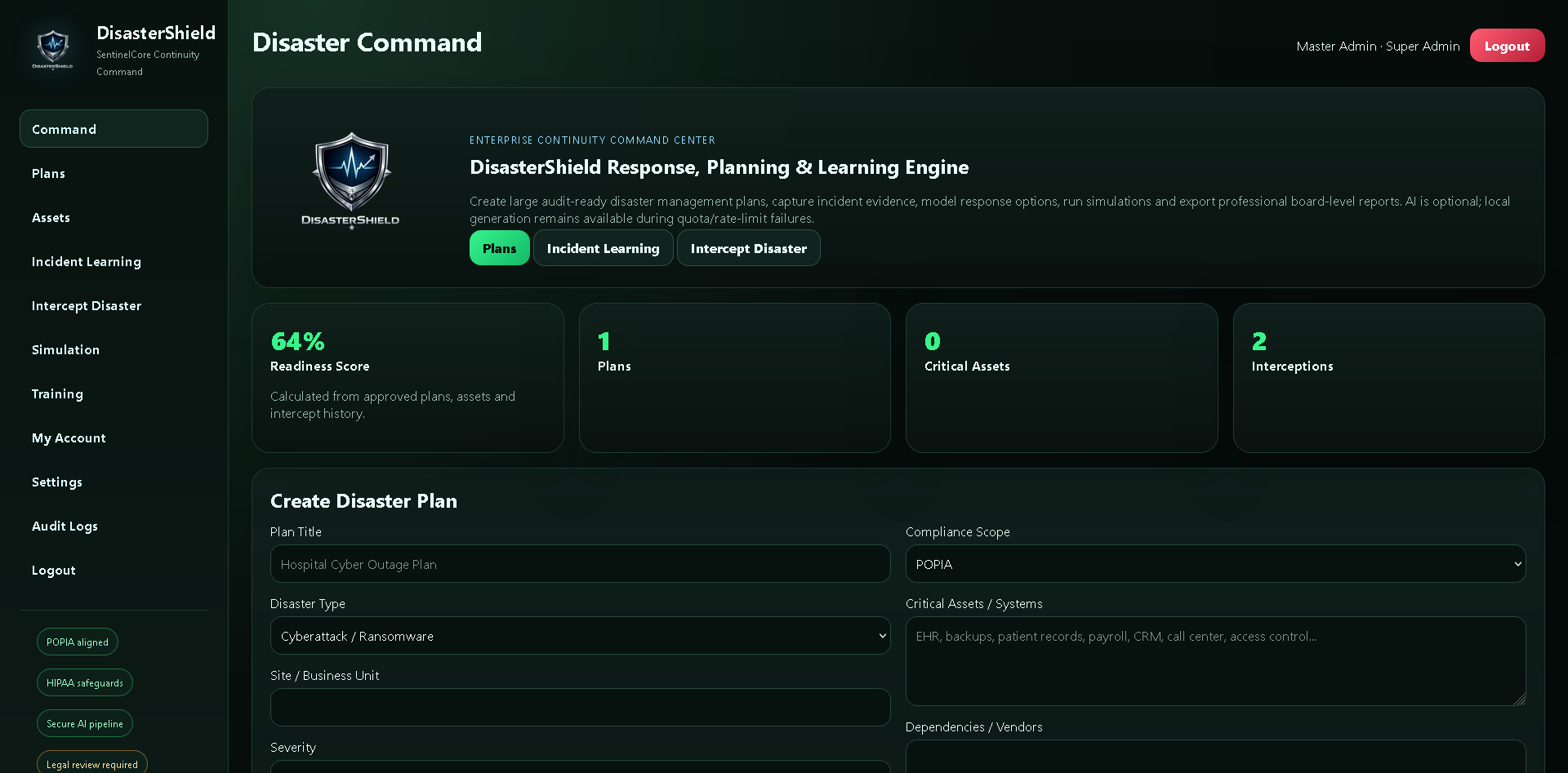This screenshot has height=773, width=1568.
Task: Click the Secure AI pipeline badge
Action: [x=85, y=724]
